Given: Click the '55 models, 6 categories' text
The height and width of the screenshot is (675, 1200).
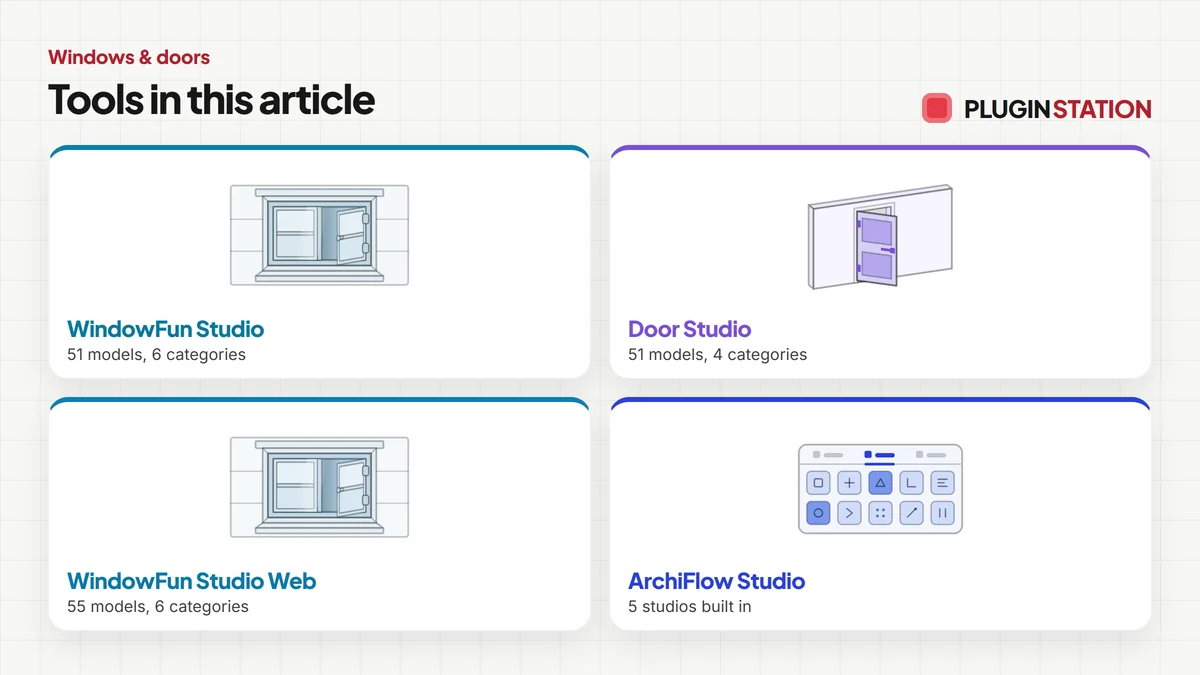Looking at the screenshot, I should coord(158,606).
